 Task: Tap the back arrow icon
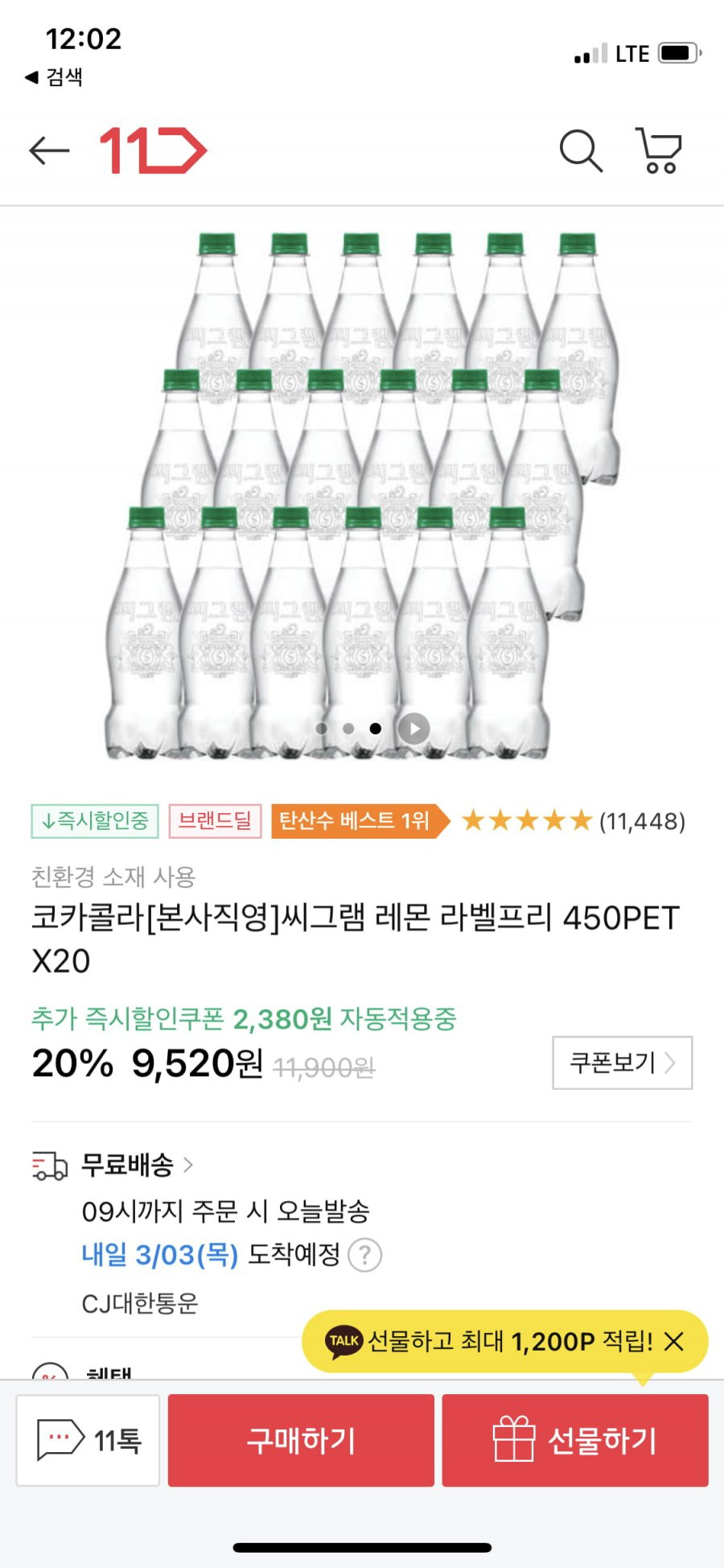49,151
